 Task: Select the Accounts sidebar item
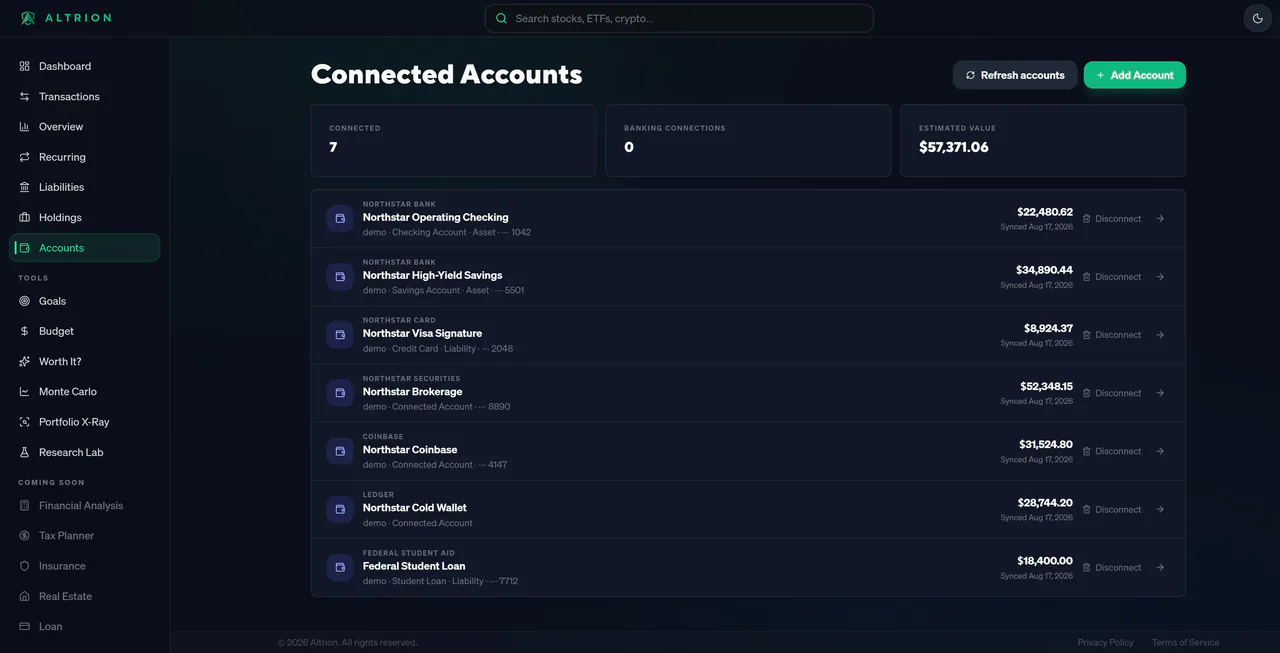(x=85, y=247)
